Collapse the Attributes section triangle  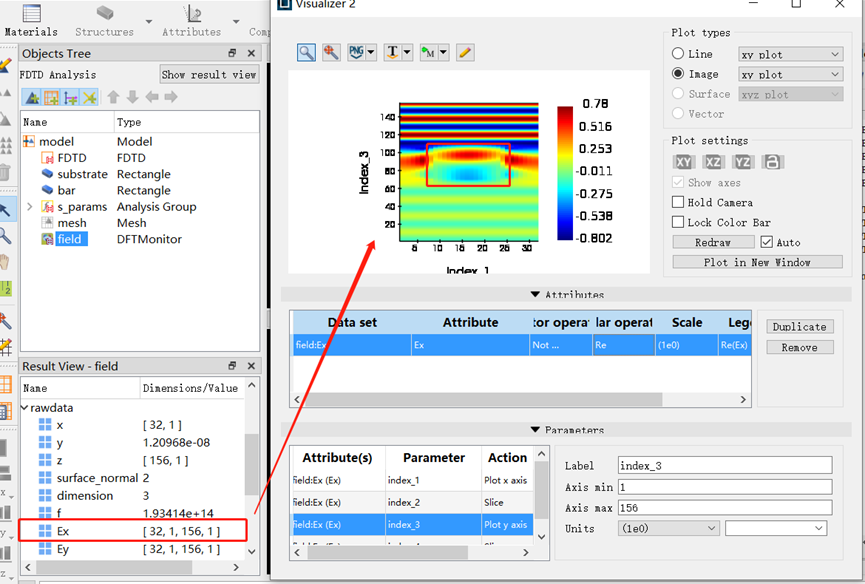[535, 294]
